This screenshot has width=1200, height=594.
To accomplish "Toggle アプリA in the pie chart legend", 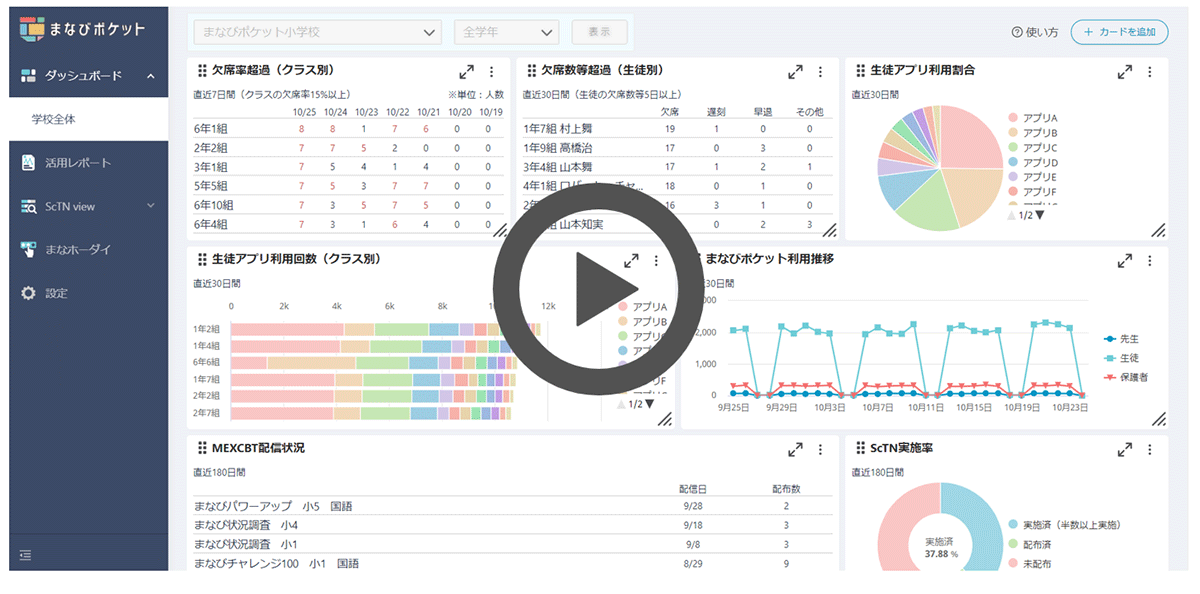I will point(1032,118).
